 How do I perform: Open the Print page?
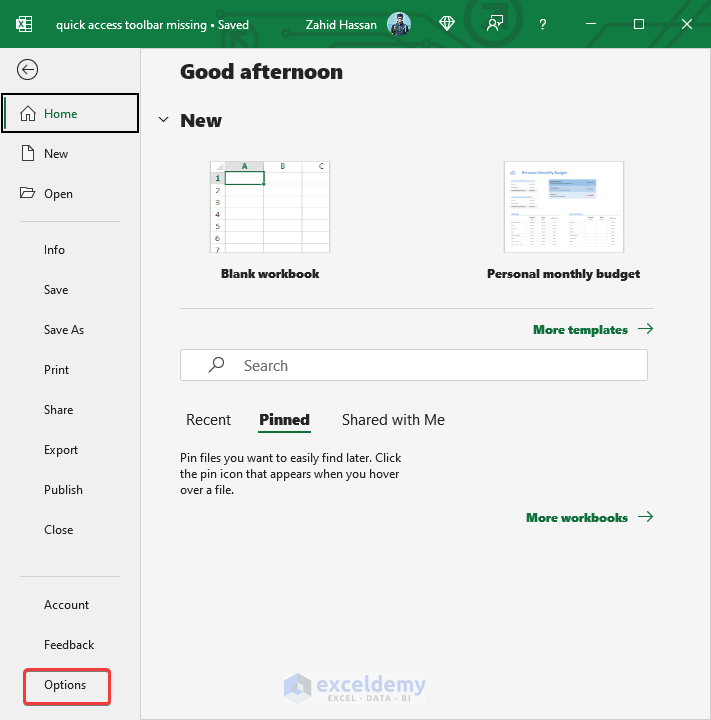tap(56, 370)
